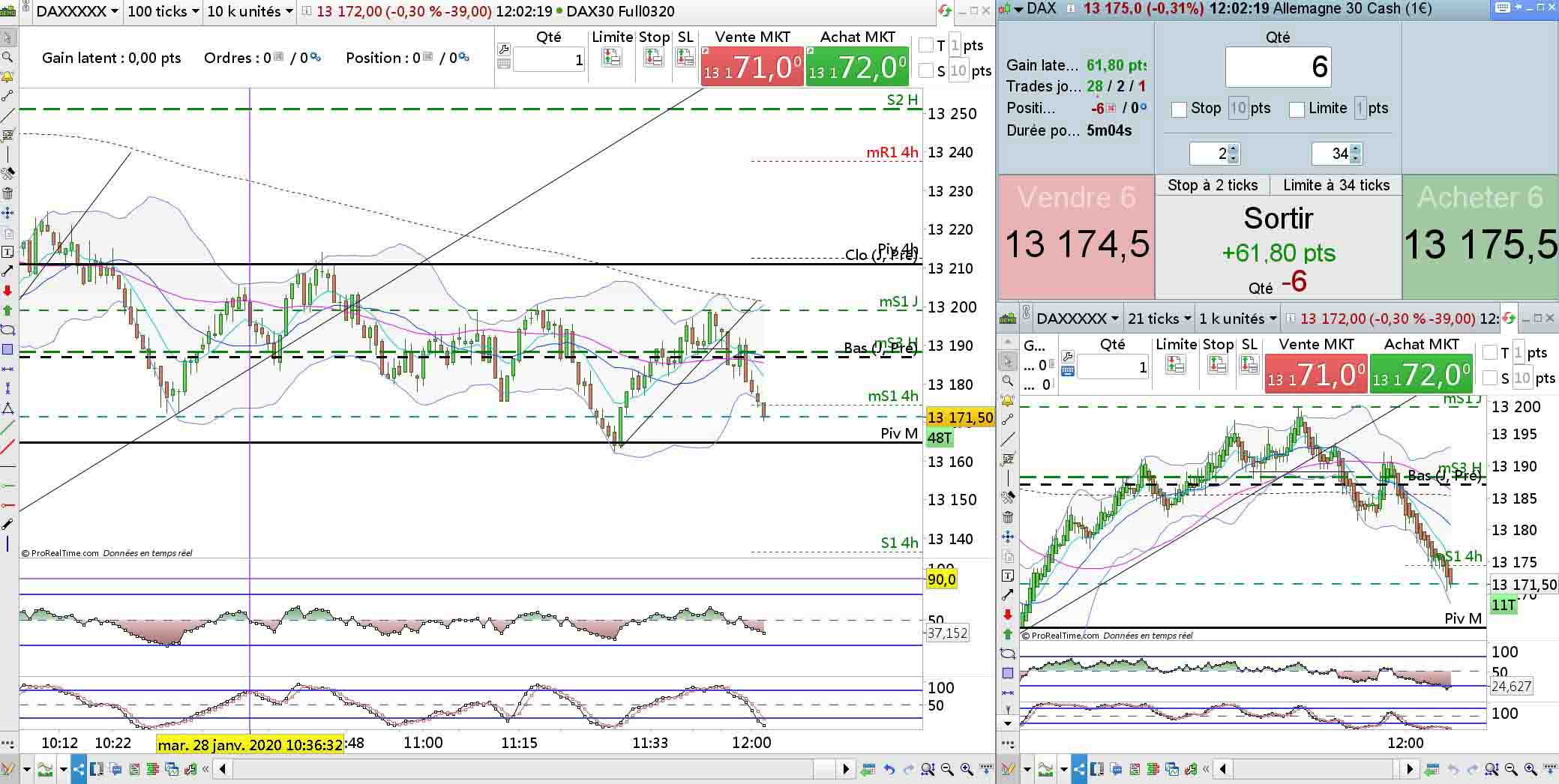Enable the Limite checkbox in DAX order panel
This screenshot has height=784, width=1559.
1297,109
